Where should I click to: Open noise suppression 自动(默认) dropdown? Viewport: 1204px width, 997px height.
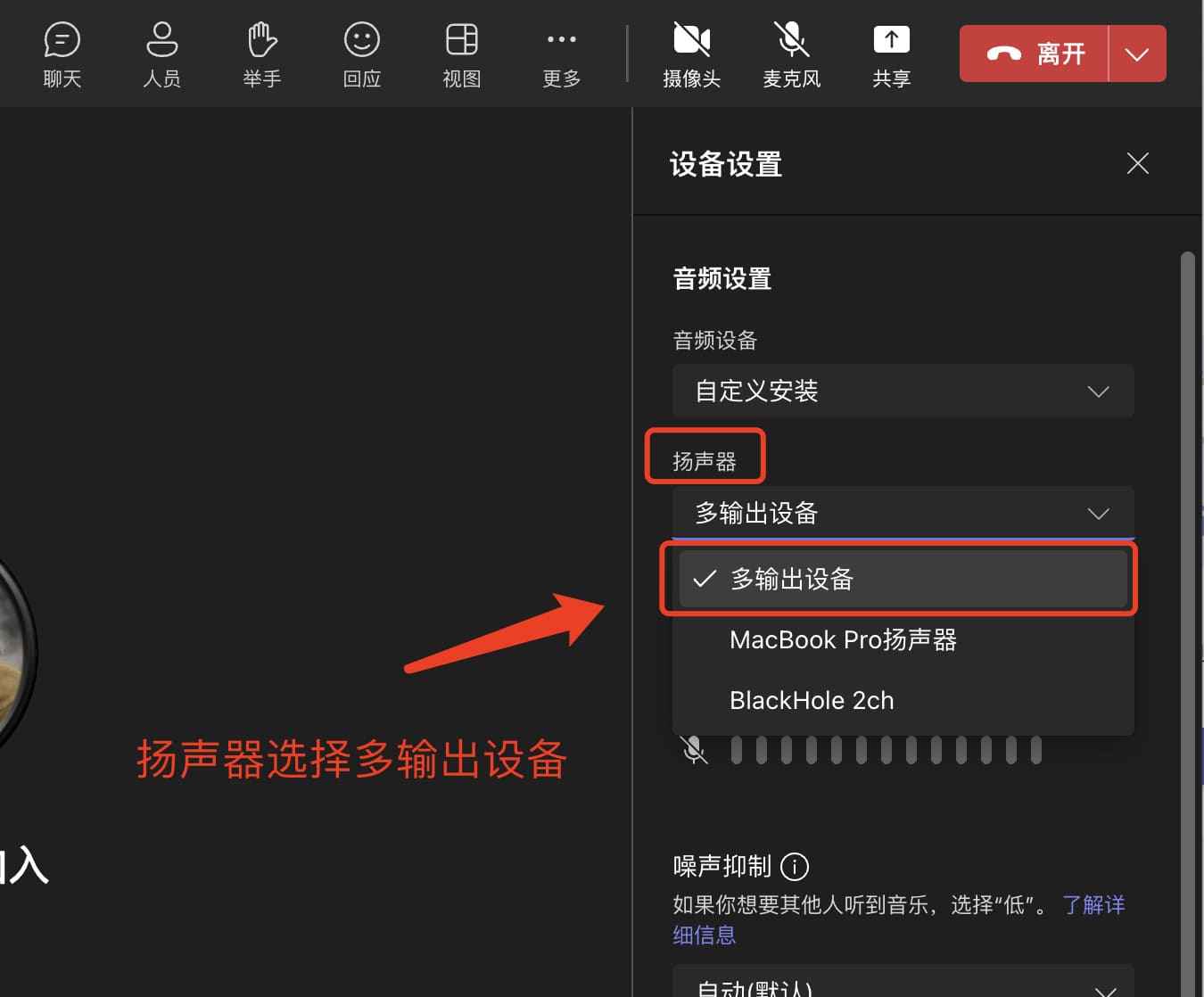coord(903,981)
